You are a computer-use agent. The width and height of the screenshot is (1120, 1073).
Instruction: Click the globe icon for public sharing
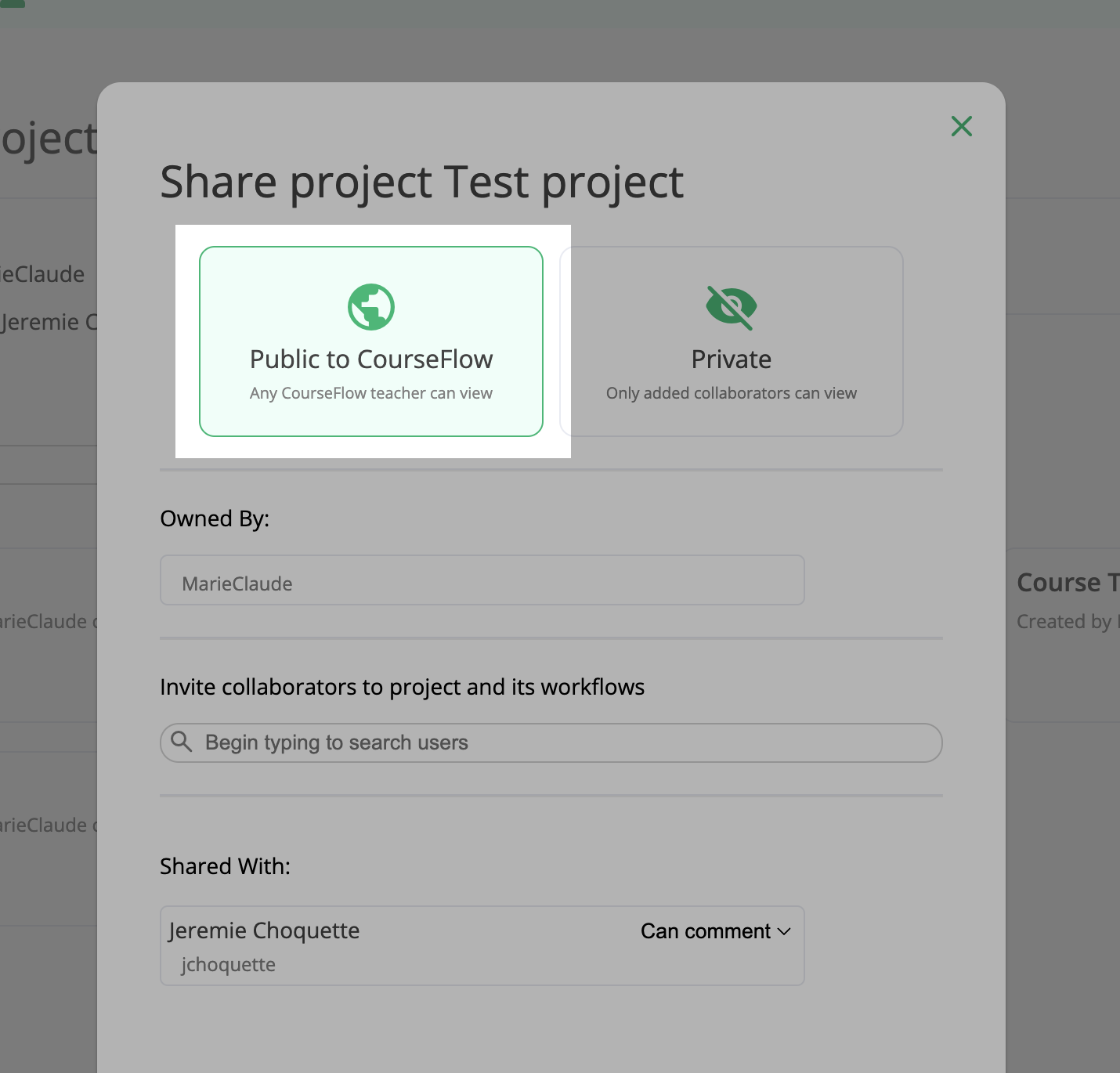(x=371, y=307)
